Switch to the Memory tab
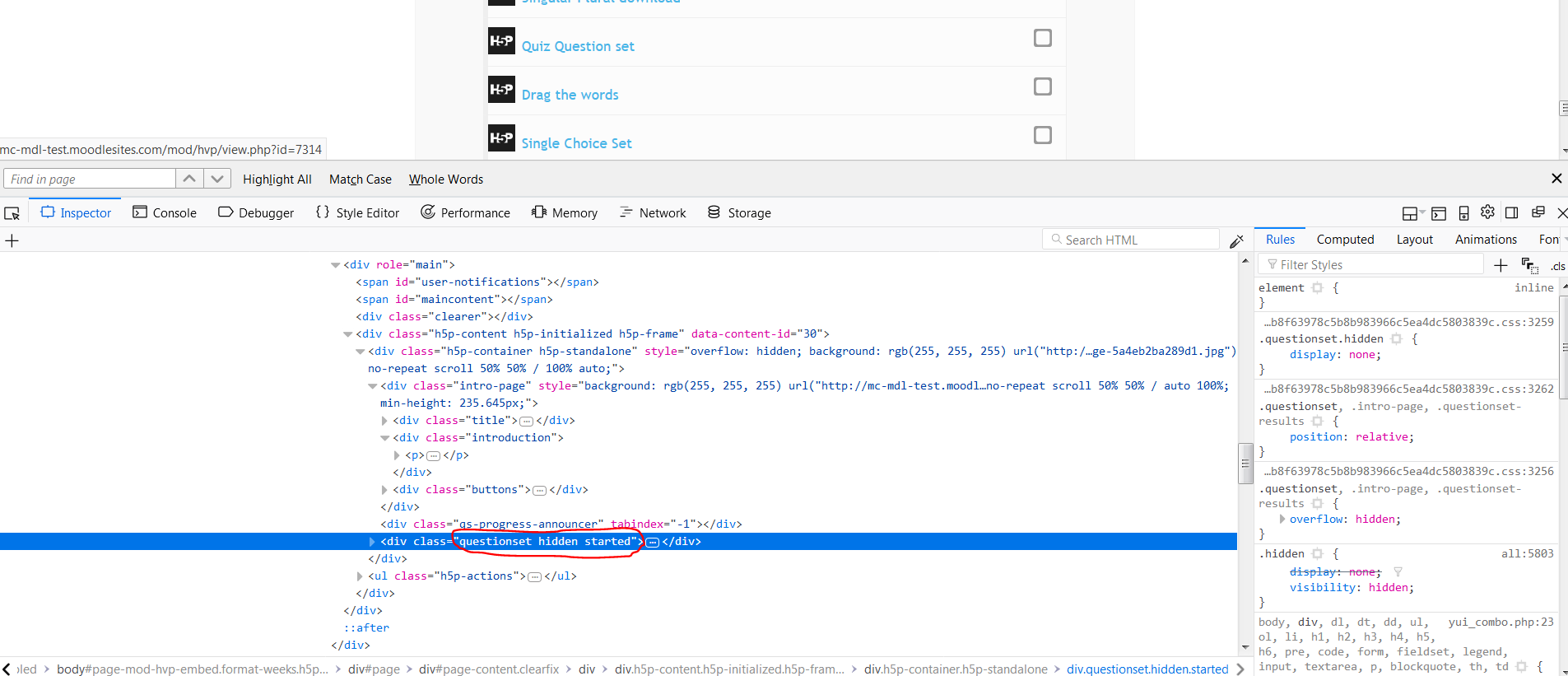 point(565,212)
